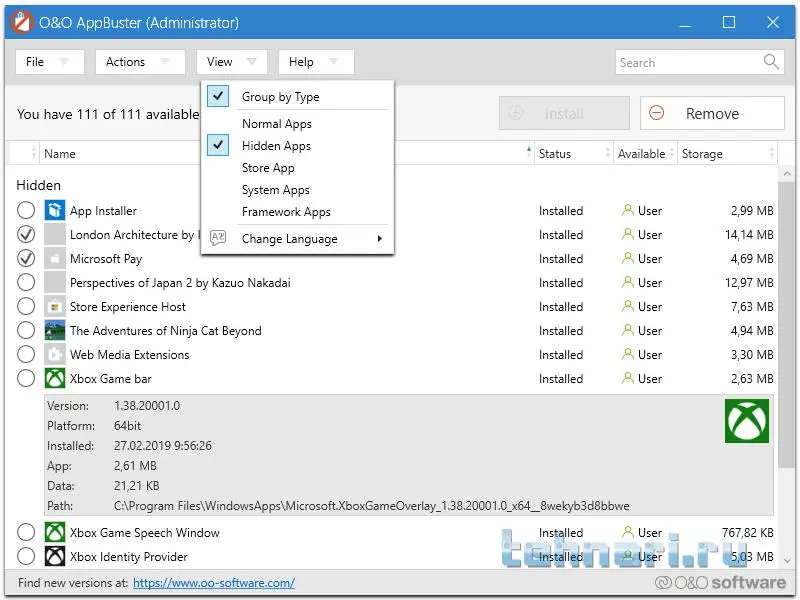Click the search magnifier icon
This screenshot has width=800, height=600.
click(x=771, y=62)
